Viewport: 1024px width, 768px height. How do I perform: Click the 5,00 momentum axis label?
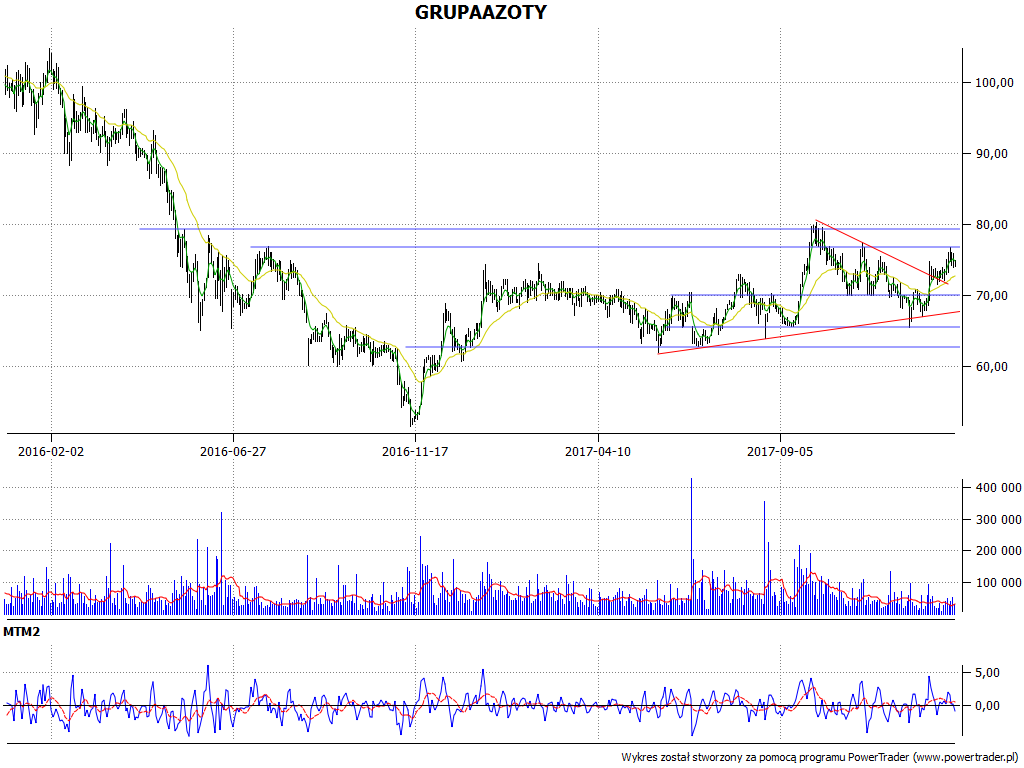(x=987, y=673)
